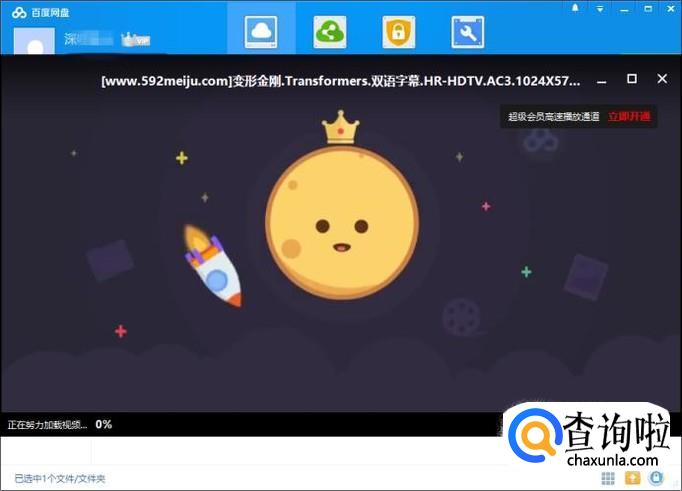Open the green Share tab

point(330,31)
